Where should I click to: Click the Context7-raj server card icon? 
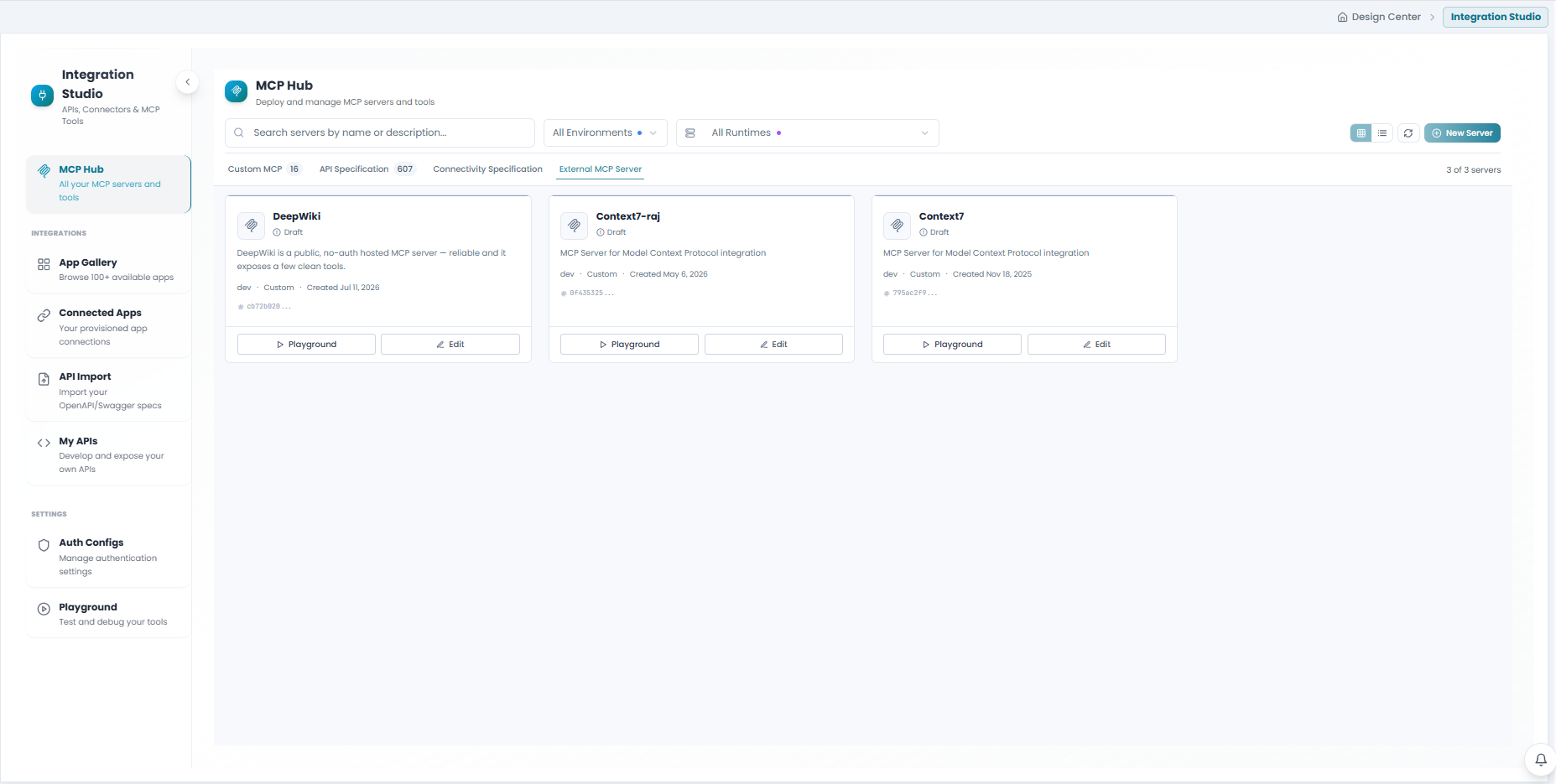click(574, 225)
